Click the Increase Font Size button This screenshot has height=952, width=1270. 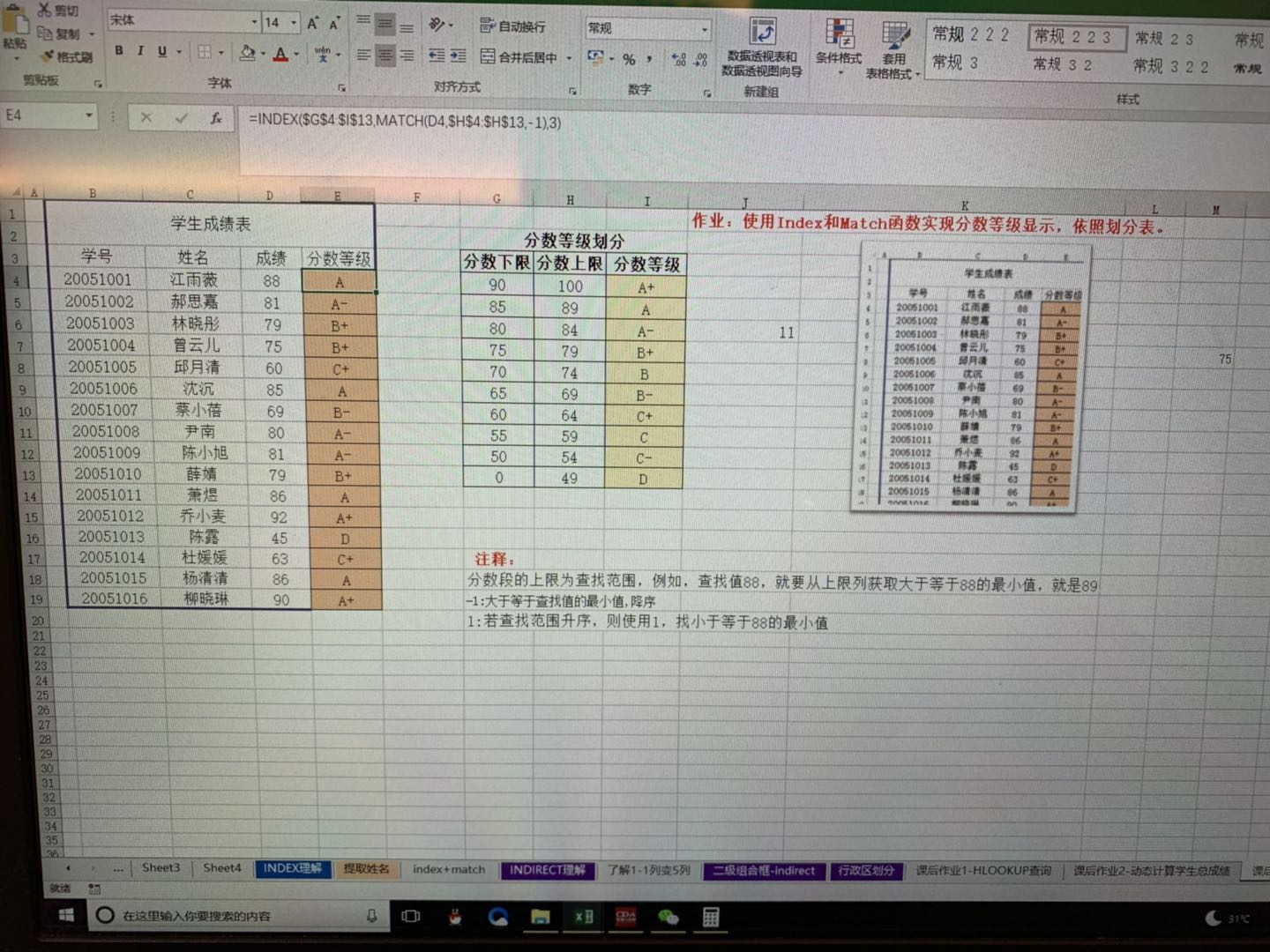[312, 24]
